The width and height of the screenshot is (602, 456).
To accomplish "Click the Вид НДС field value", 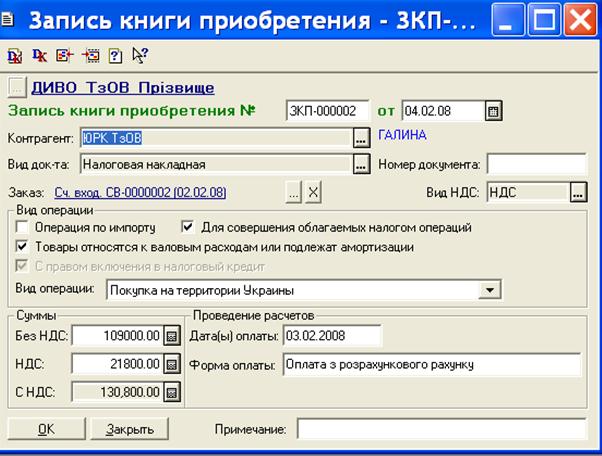I will (x=529, y=192).
